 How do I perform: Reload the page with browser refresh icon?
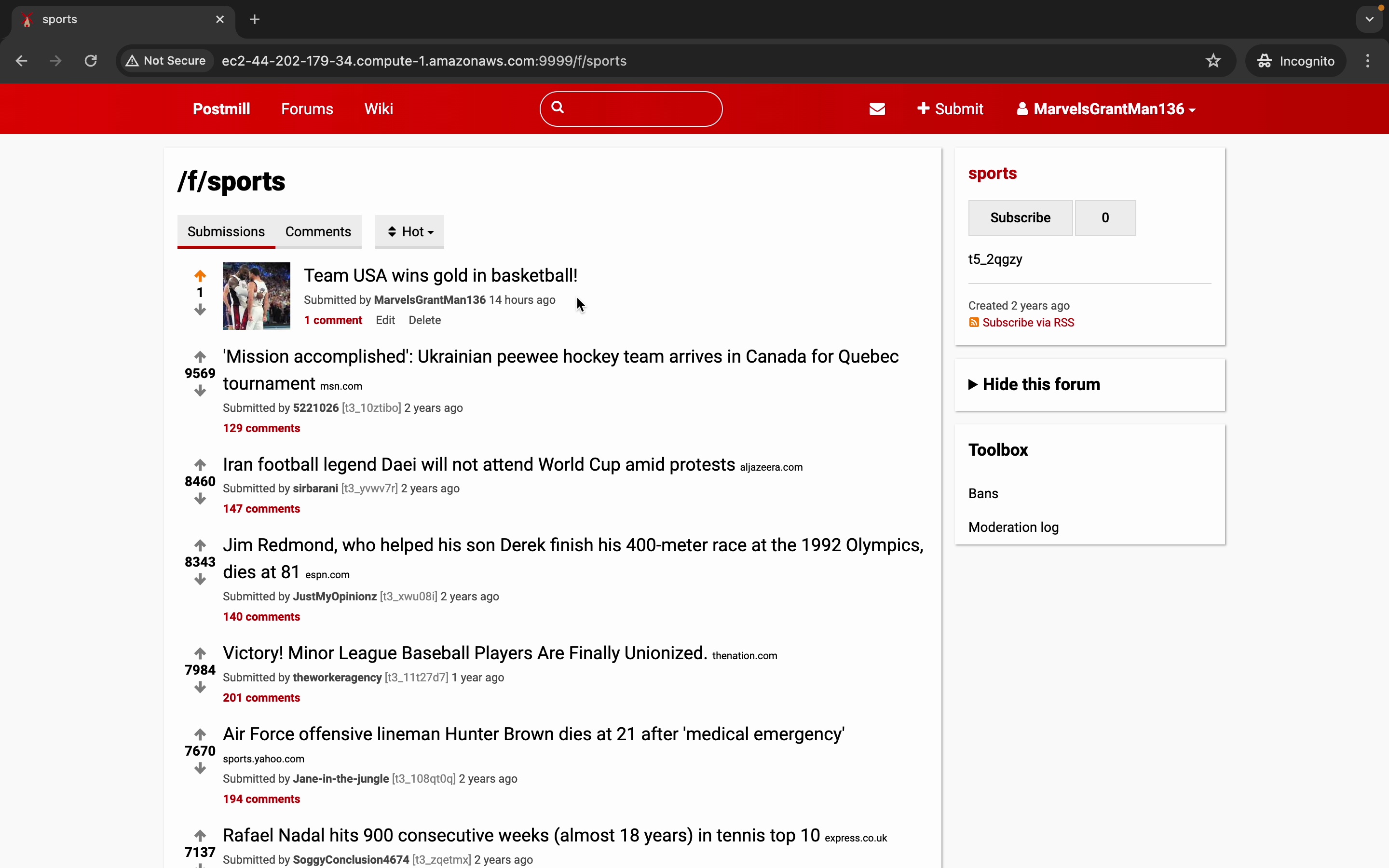click(91, 61)
